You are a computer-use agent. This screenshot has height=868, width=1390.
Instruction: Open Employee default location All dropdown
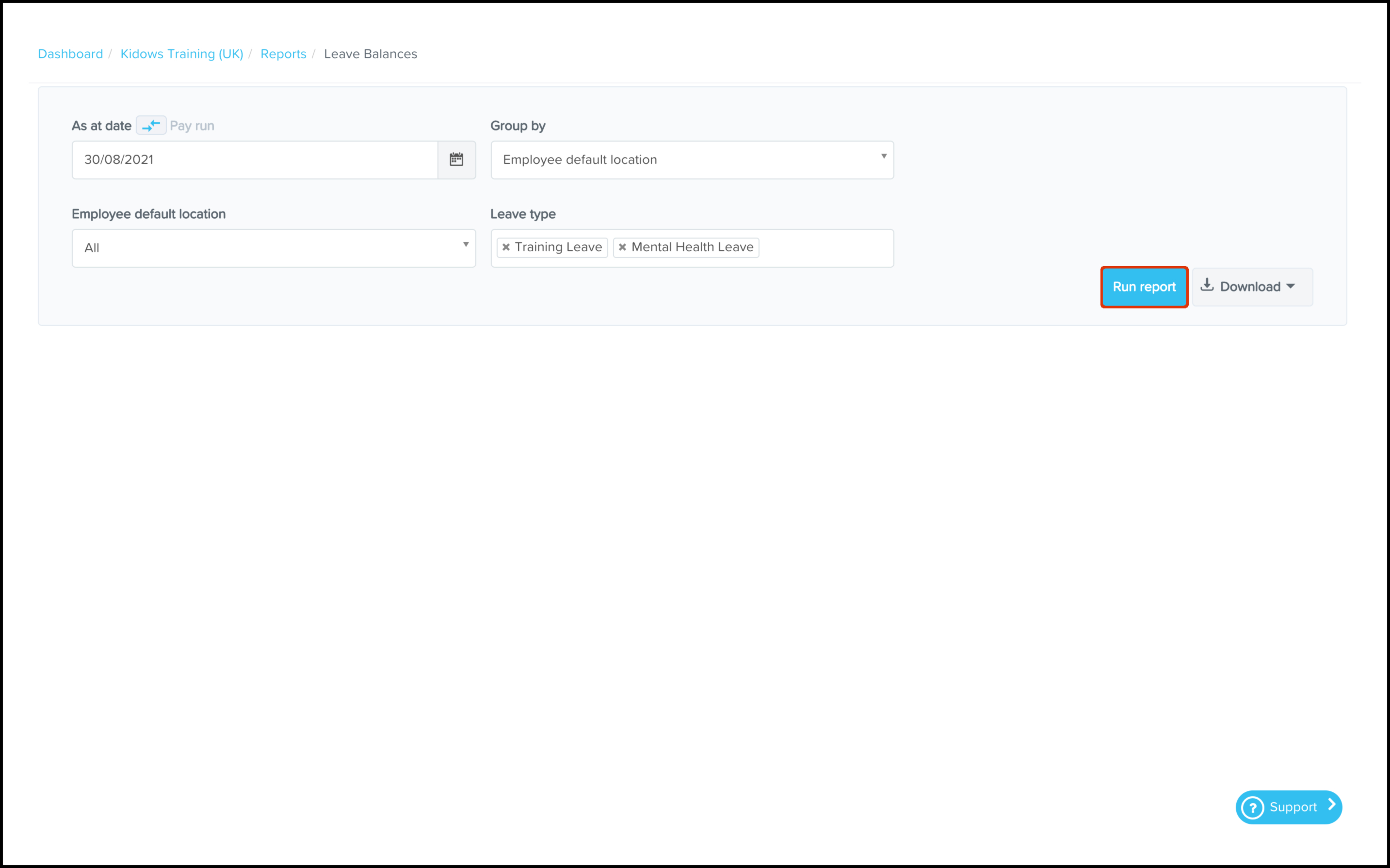tap(273, 248)
